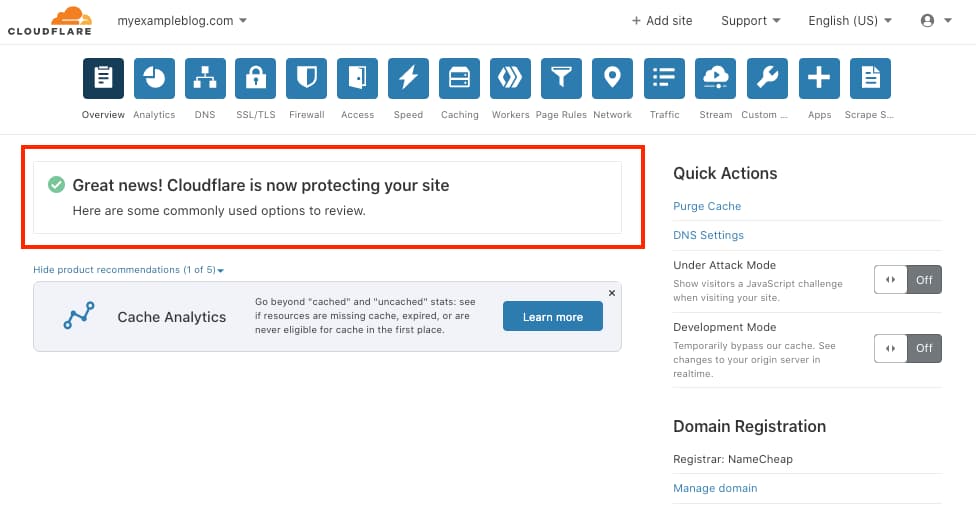
Task: Open the Overview section icon
Action: tap(103, 78)
